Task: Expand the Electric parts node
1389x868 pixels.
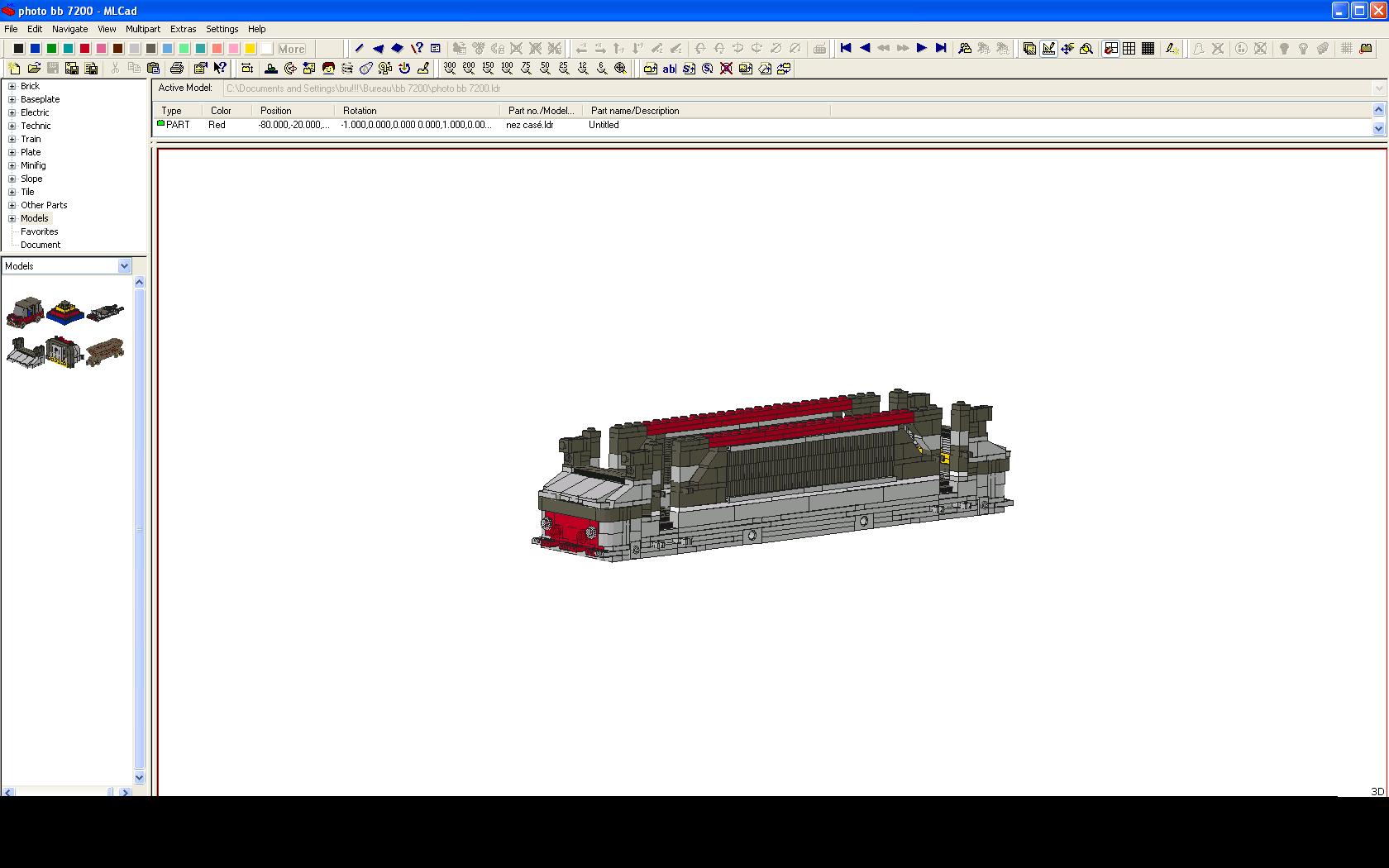Action: point(12,112)
